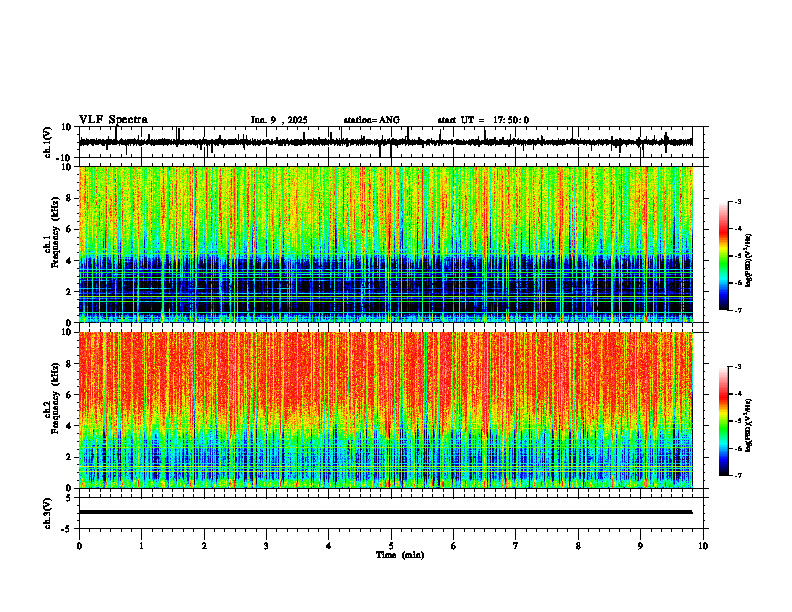
Task: Click the ch.1 spectrogram panel
Action: (385, 244)
